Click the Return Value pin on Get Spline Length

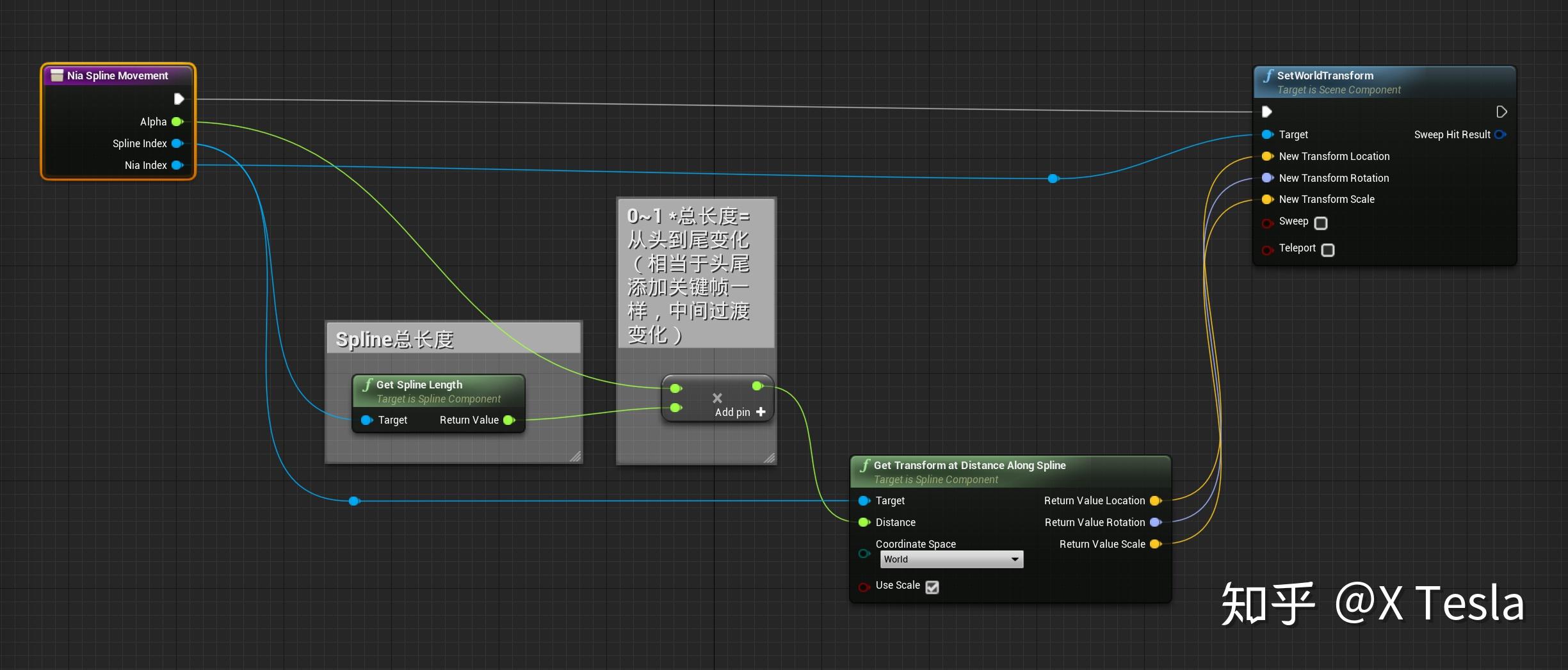coord(510,420)
